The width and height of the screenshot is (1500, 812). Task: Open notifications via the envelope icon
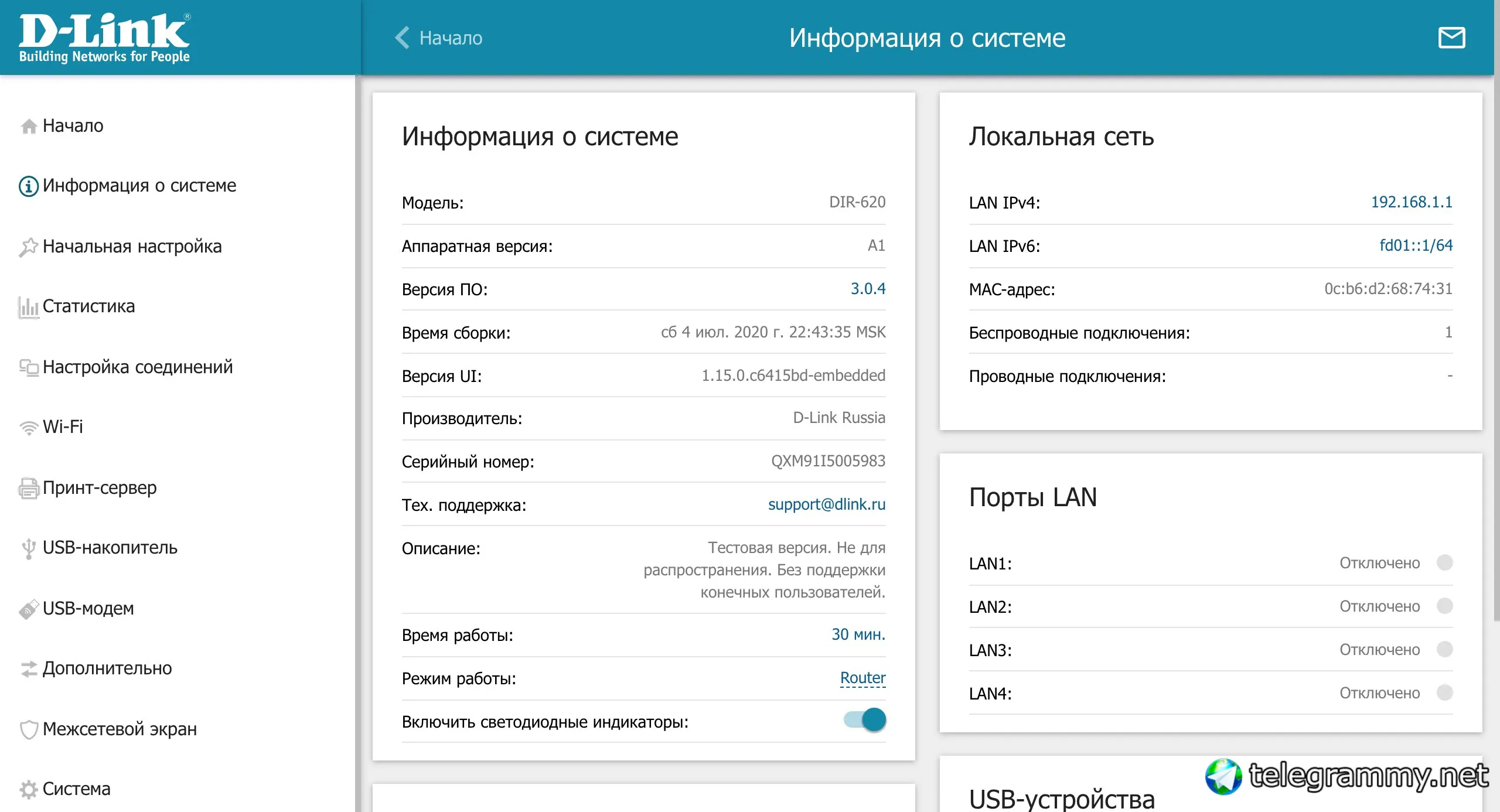click(1451, 38)
